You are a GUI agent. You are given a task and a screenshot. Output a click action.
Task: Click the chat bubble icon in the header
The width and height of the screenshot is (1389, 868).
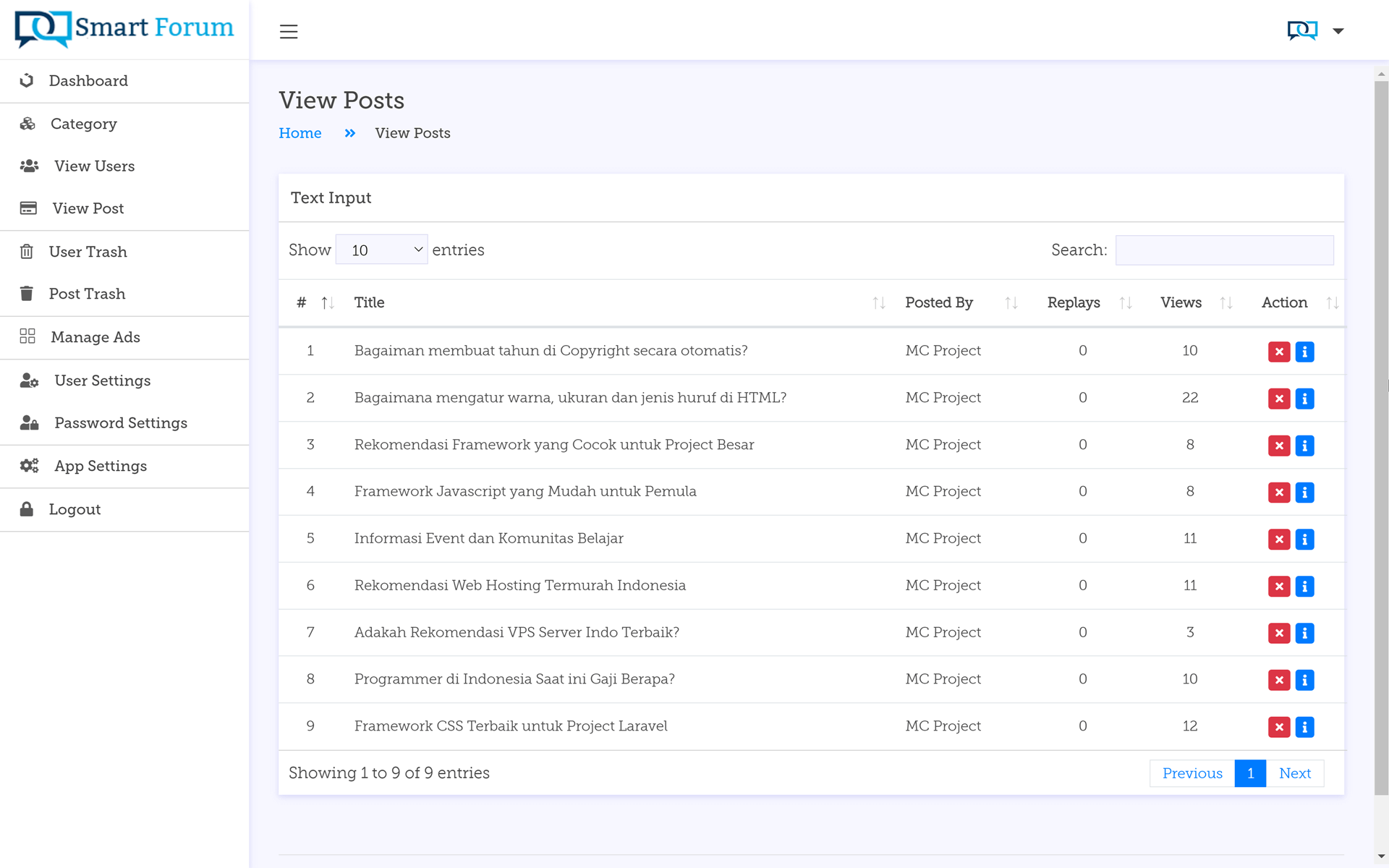(x=1301, y=30)
